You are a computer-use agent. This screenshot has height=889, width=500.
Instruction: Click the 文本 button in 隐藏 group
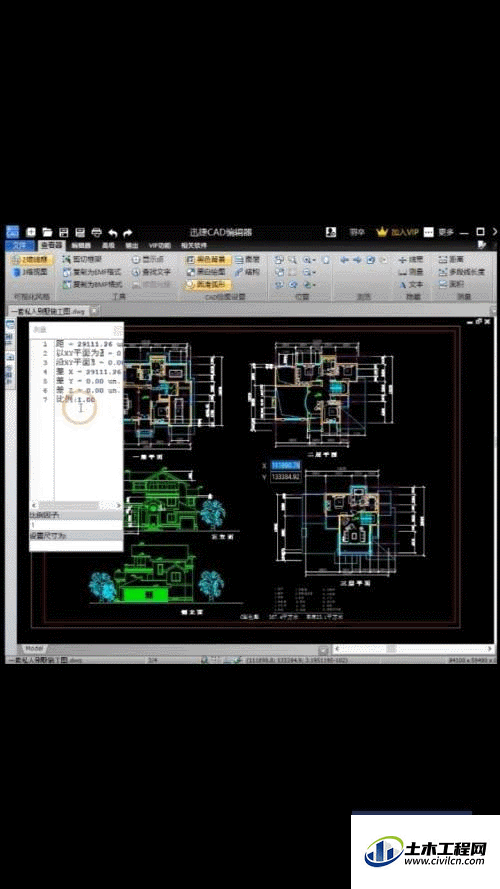tap(410, 284)
